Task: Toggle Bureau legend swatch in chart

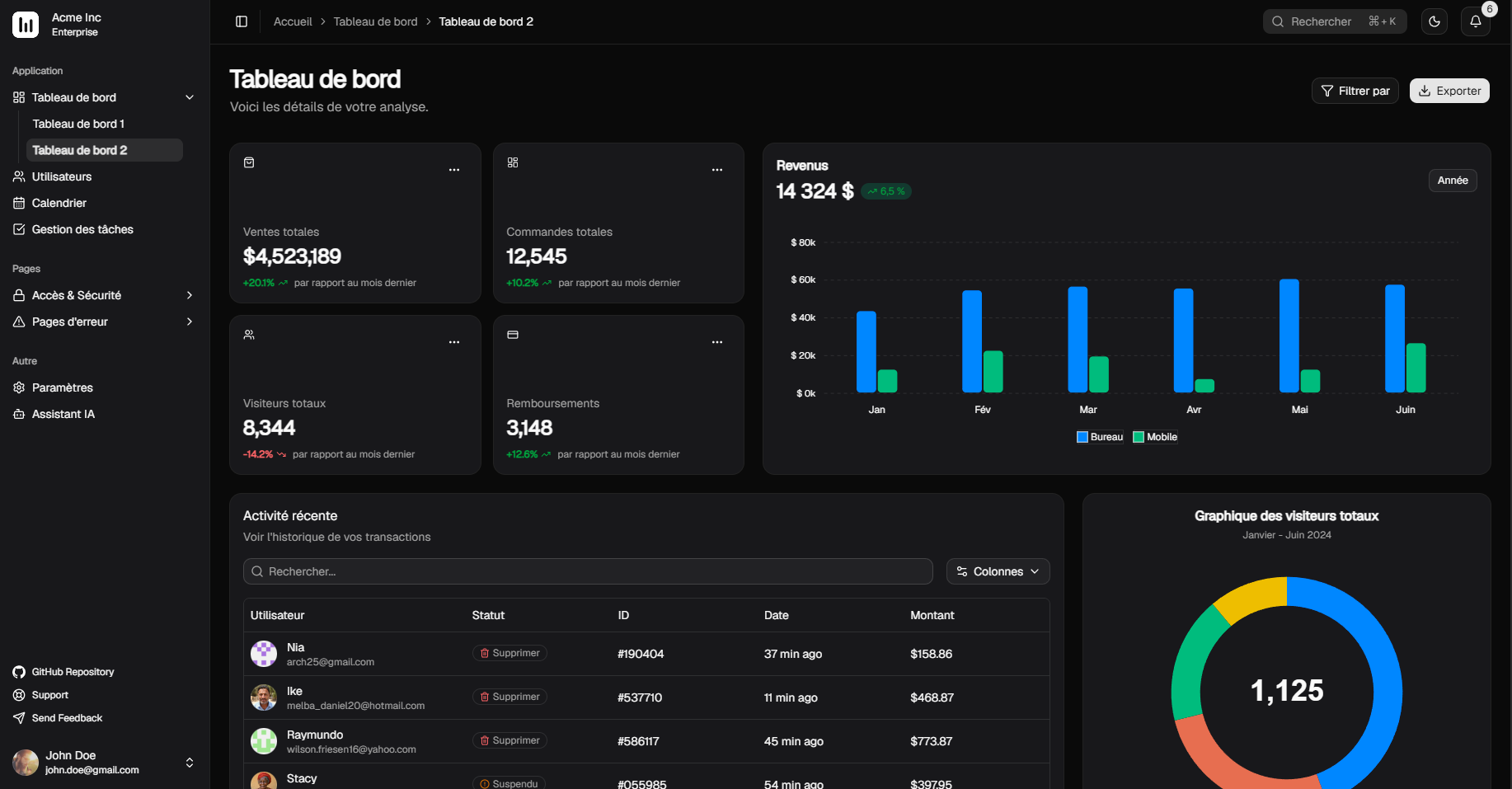Action: tap(1082, 437)
